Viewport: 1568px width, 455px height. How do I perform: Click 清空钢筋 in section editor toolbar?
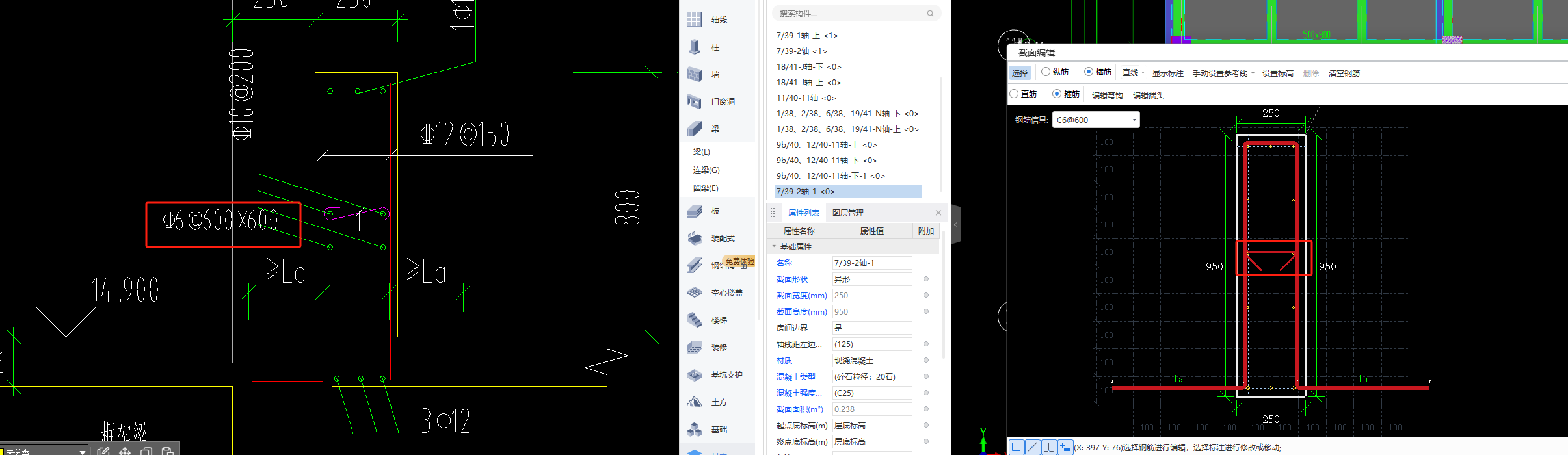coord(1344,73)
